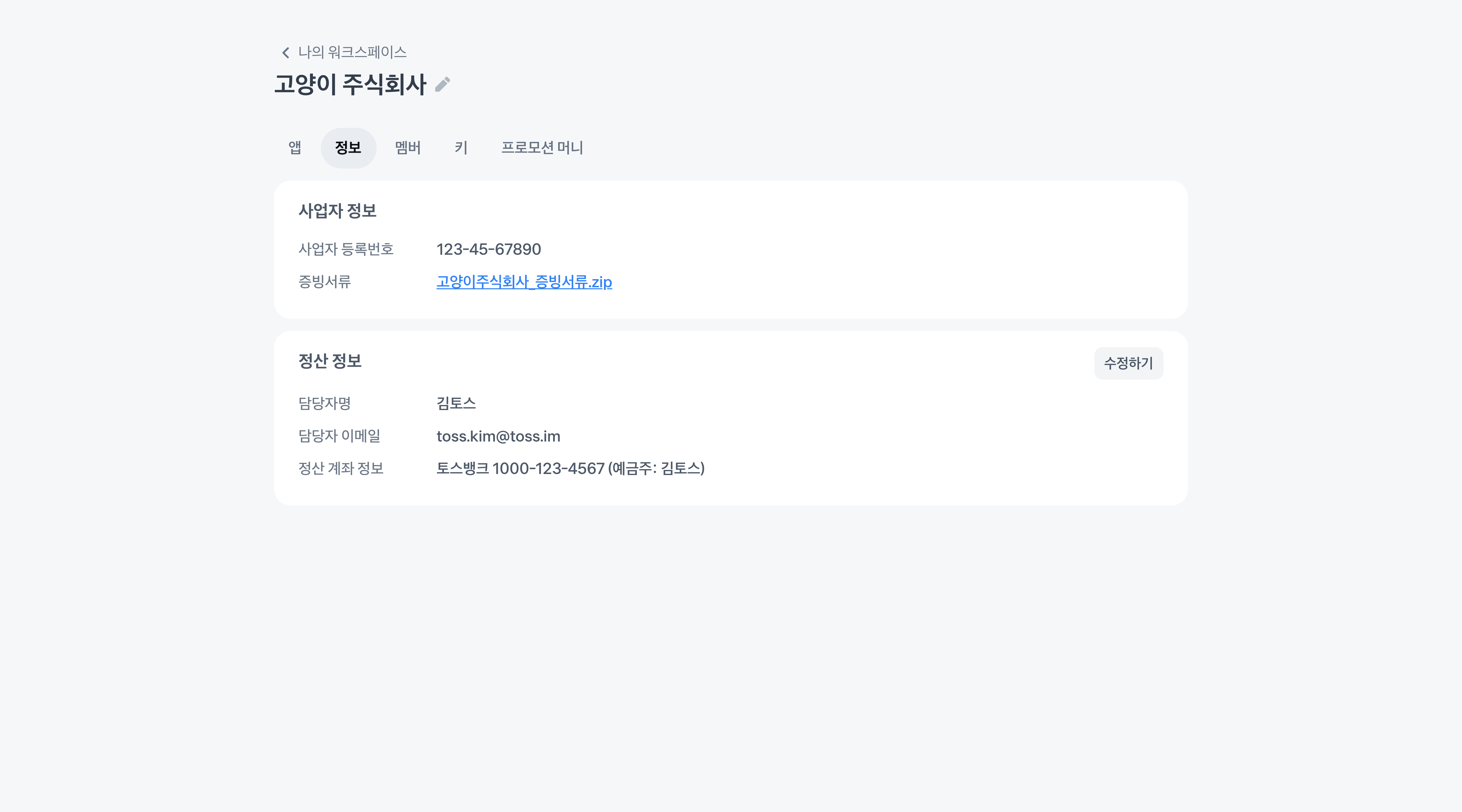Click the 증빙서류 field label

pos(325,282)
